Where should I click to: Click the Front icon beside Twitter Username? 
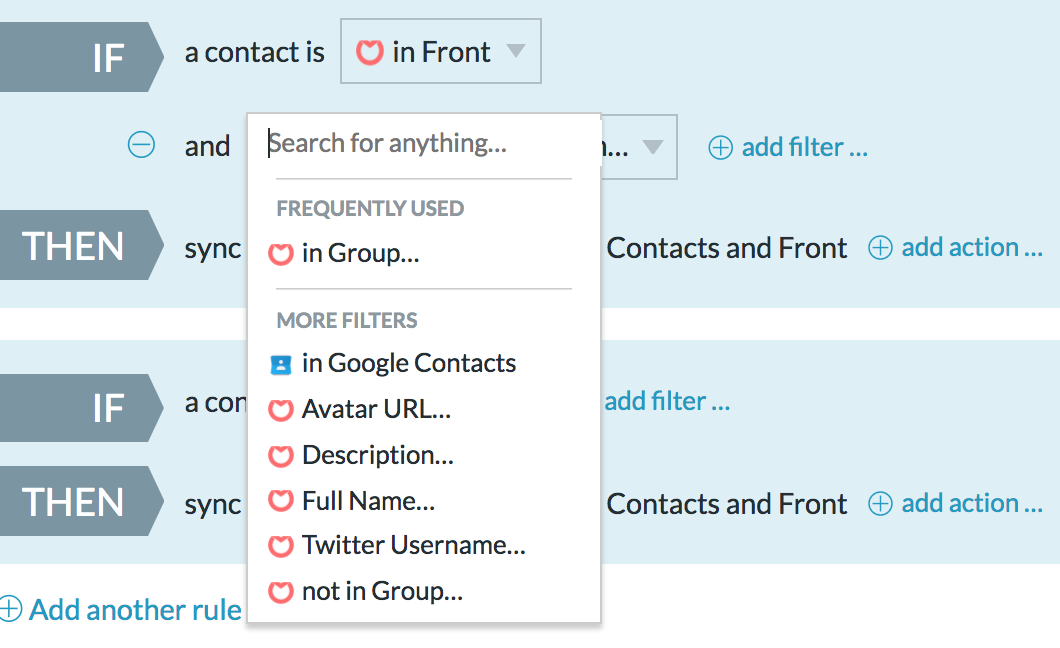pyautogui.click(x=281, y=546)
